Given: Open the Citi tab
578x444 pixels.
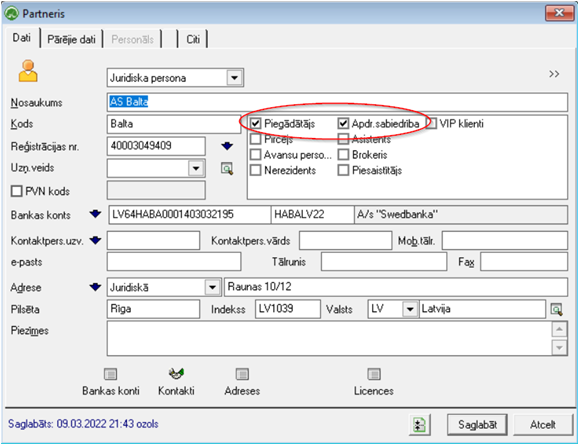Looking at the screenshot, I should pyautogui.click(x=193, y=39).
